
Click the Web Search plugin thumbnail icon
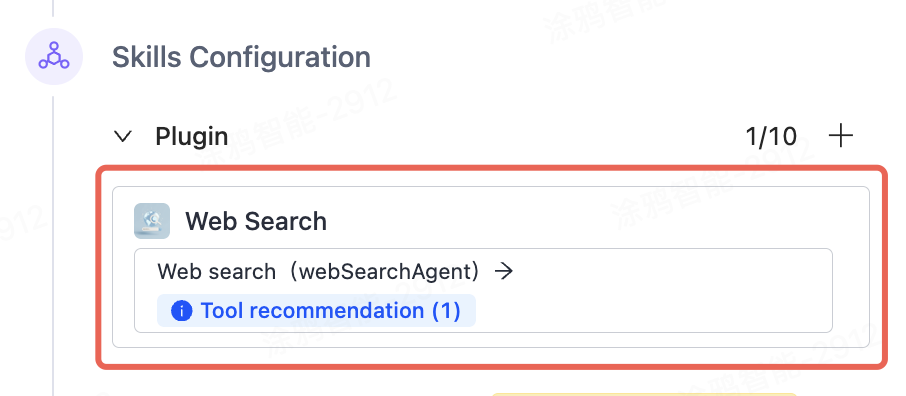pos(152,221)
